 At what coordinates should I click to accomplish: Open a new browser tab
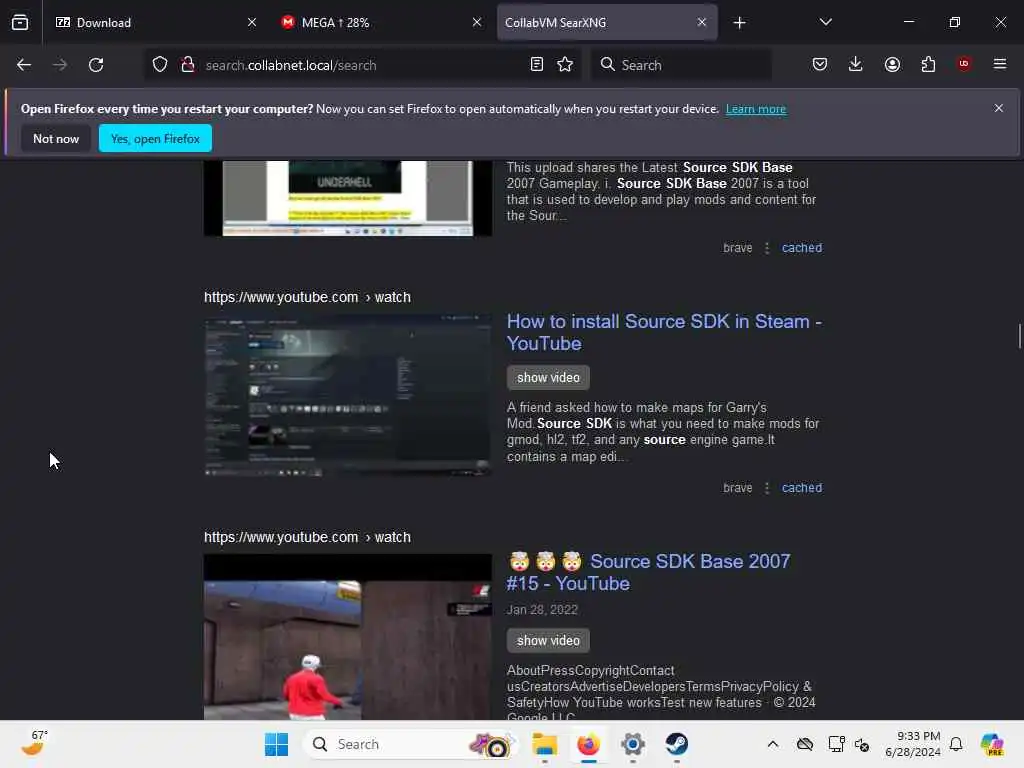click(739, 23)
